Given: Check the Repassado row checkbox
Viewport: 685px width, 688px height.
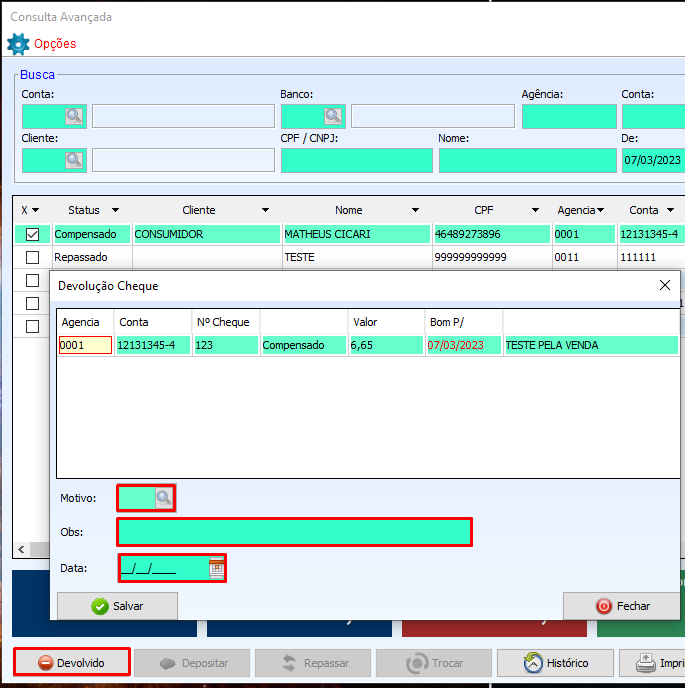Looking at the screenshot, I should 32,257.
